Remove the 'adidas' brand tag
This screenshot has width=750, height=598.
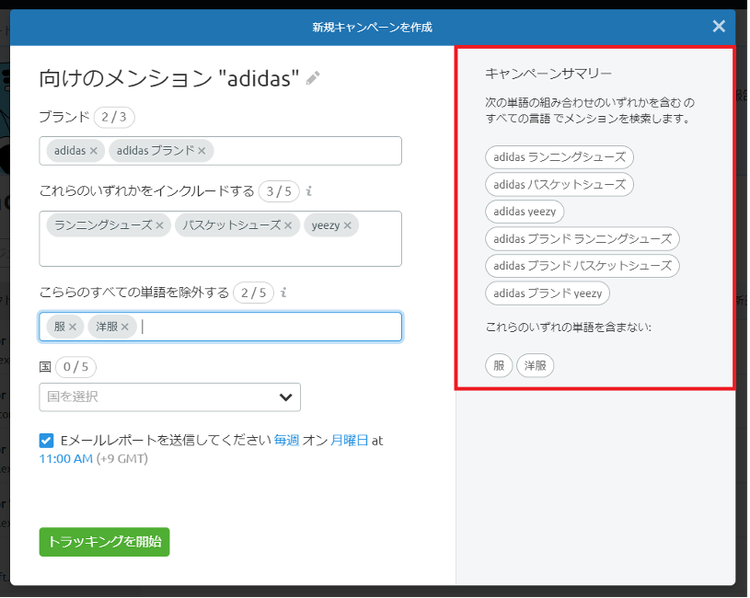(x=94, y=151)
